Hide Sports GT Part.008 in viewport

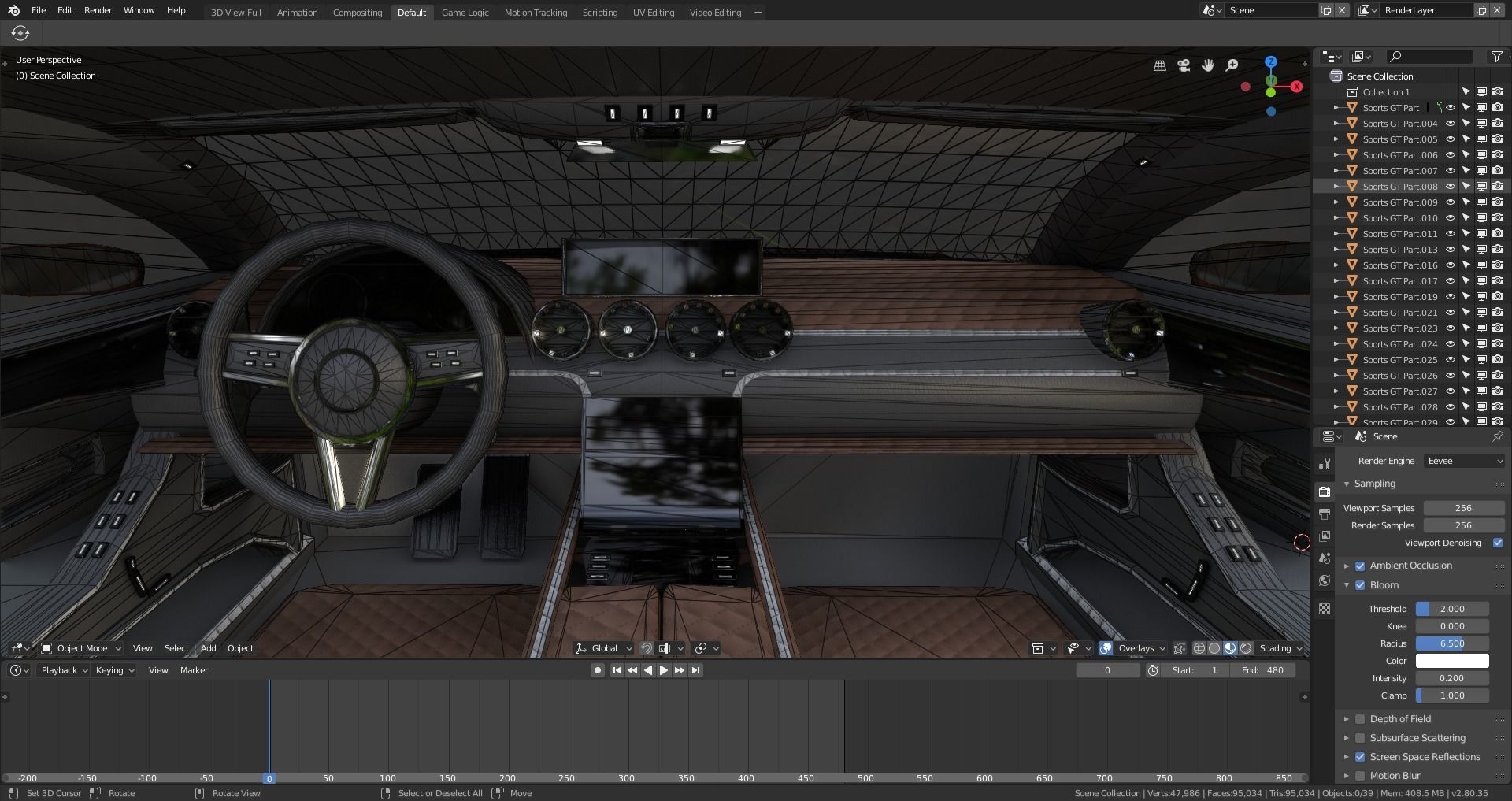[x=1450, y=187]
